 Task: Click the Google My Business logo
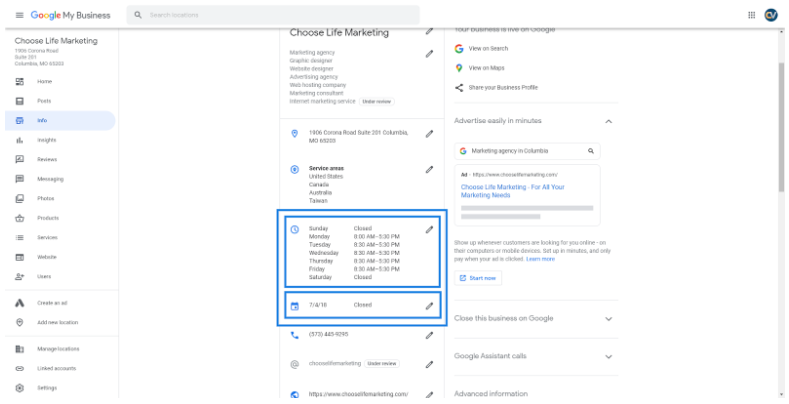pyautogui.click(x=70, y=15)
